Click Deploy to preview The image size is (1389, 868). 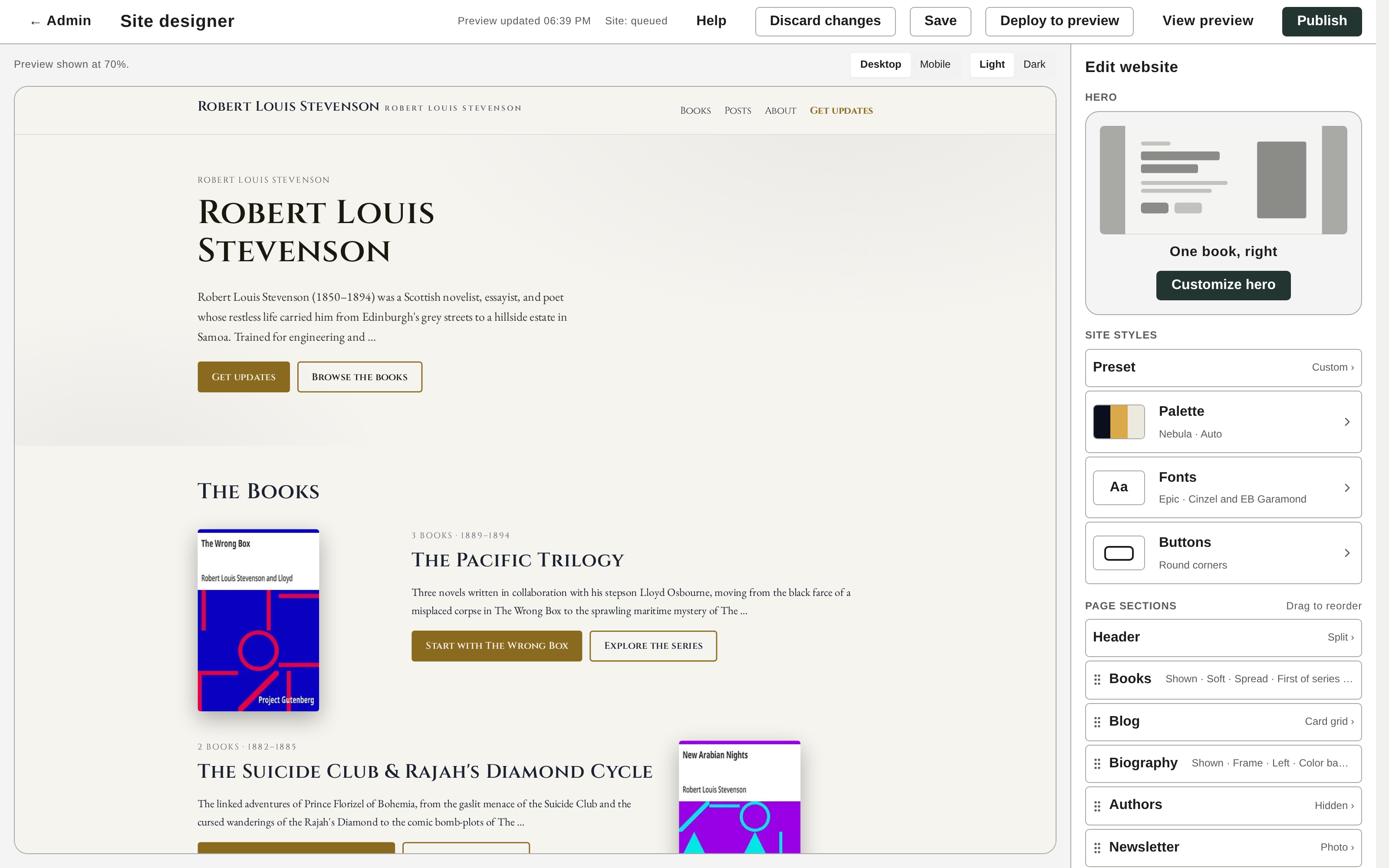[1059, 21]
